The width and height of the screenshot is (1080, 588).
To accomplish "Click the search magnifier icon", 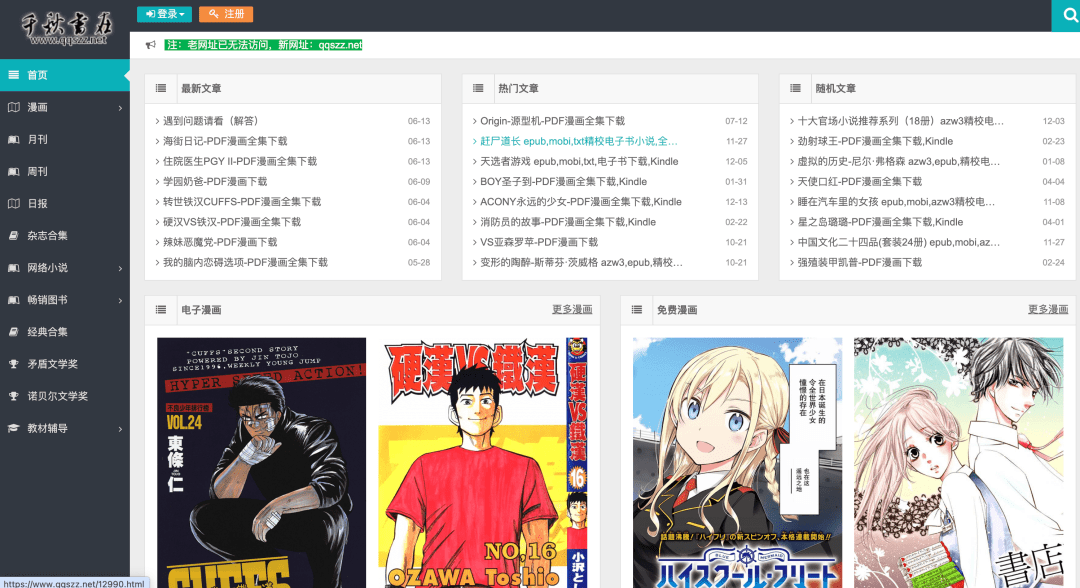I will pyautogui.click(x=1070, y=15).
